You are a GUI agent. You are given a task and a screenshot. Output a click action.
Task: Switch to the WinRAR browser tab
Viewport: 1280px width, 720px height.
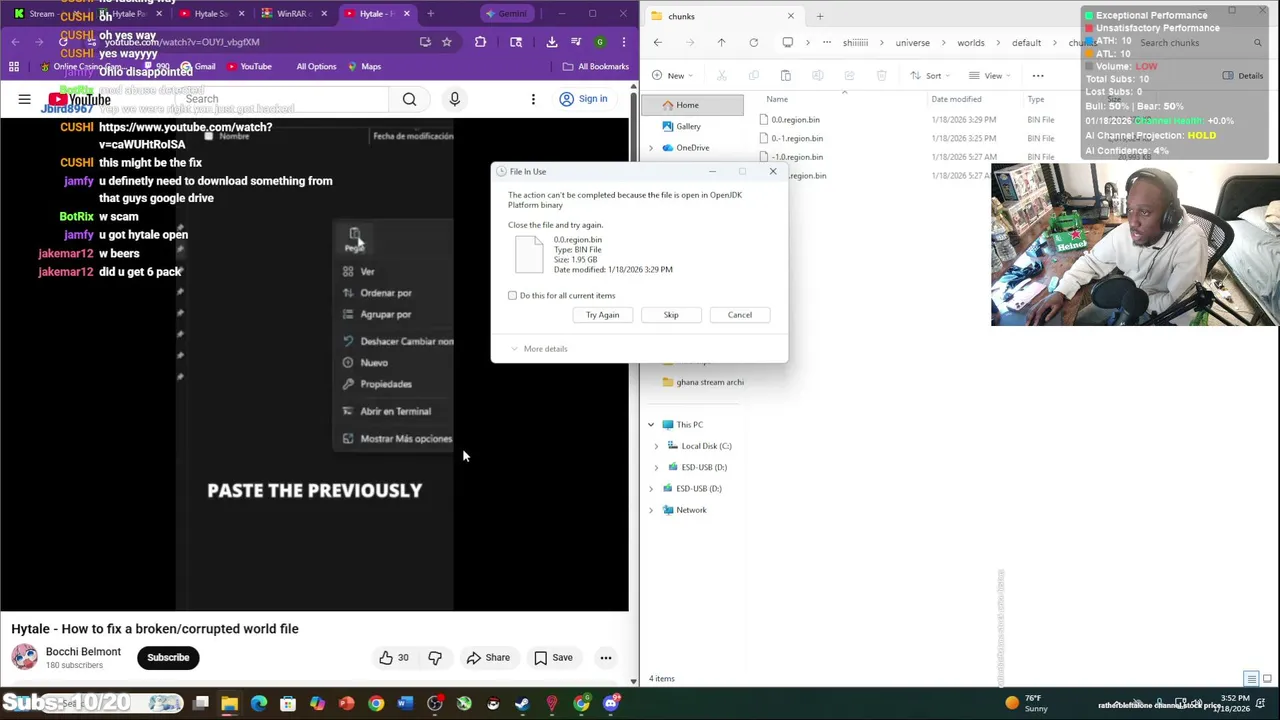tap(292, 14)
